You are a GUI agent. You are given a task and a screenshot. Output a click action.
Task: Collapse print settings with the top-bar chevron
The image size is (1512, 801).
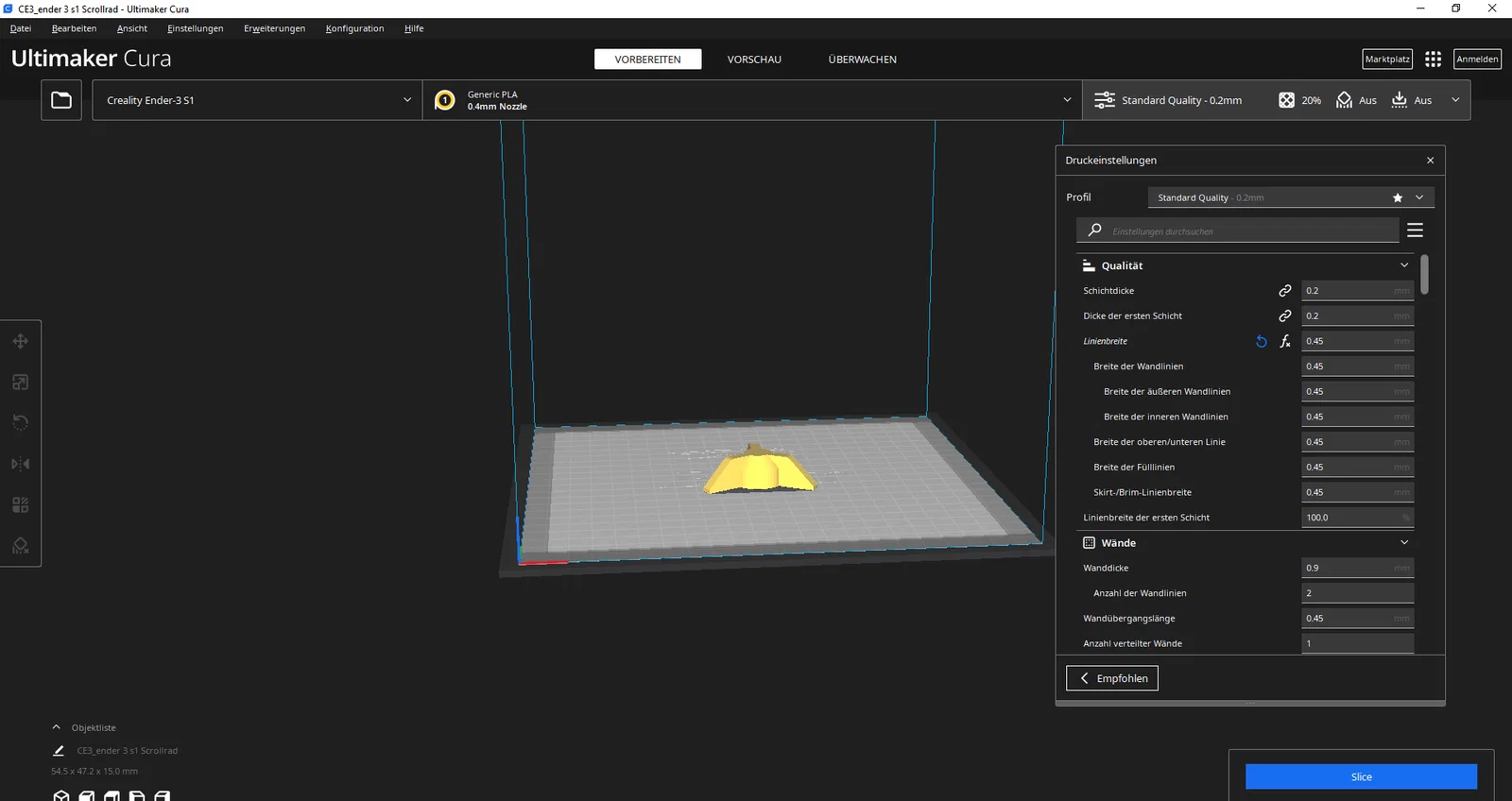click(x=1455, y=100)
